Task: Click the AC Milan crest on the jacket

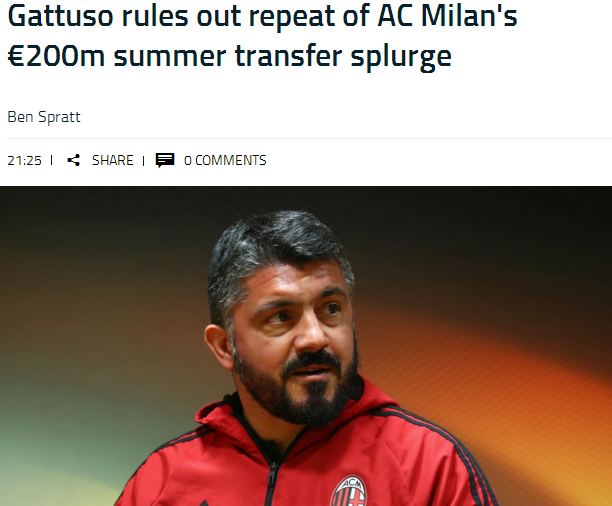Action: (349, 491)
